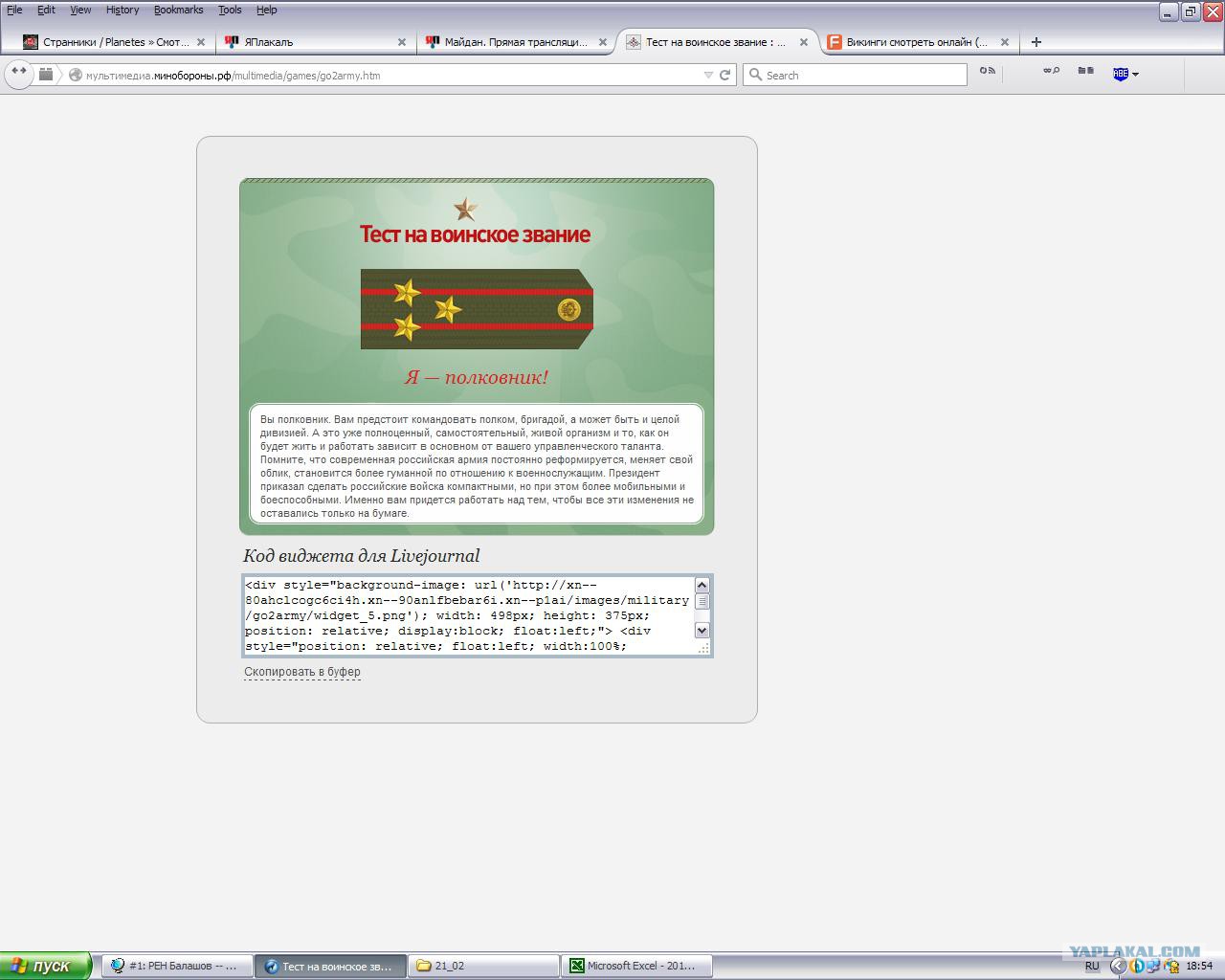Open the address bar history dropdown
1225x980 pixels.
coord(708,75)
